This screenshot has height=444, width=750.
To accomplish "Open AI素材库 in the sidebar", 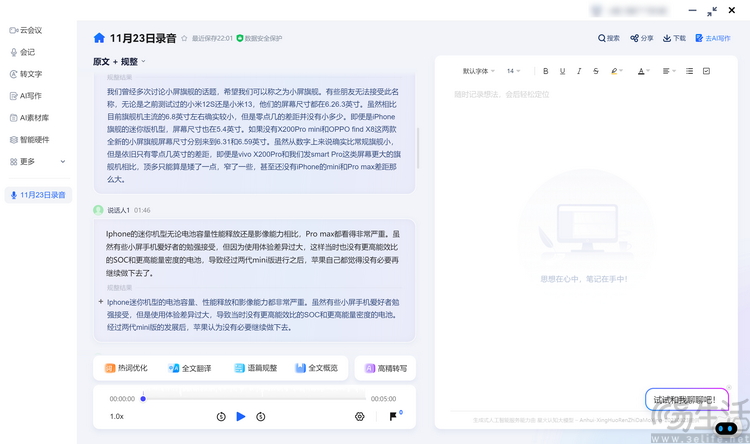I will pyautogui.click(x=30, y=118).
